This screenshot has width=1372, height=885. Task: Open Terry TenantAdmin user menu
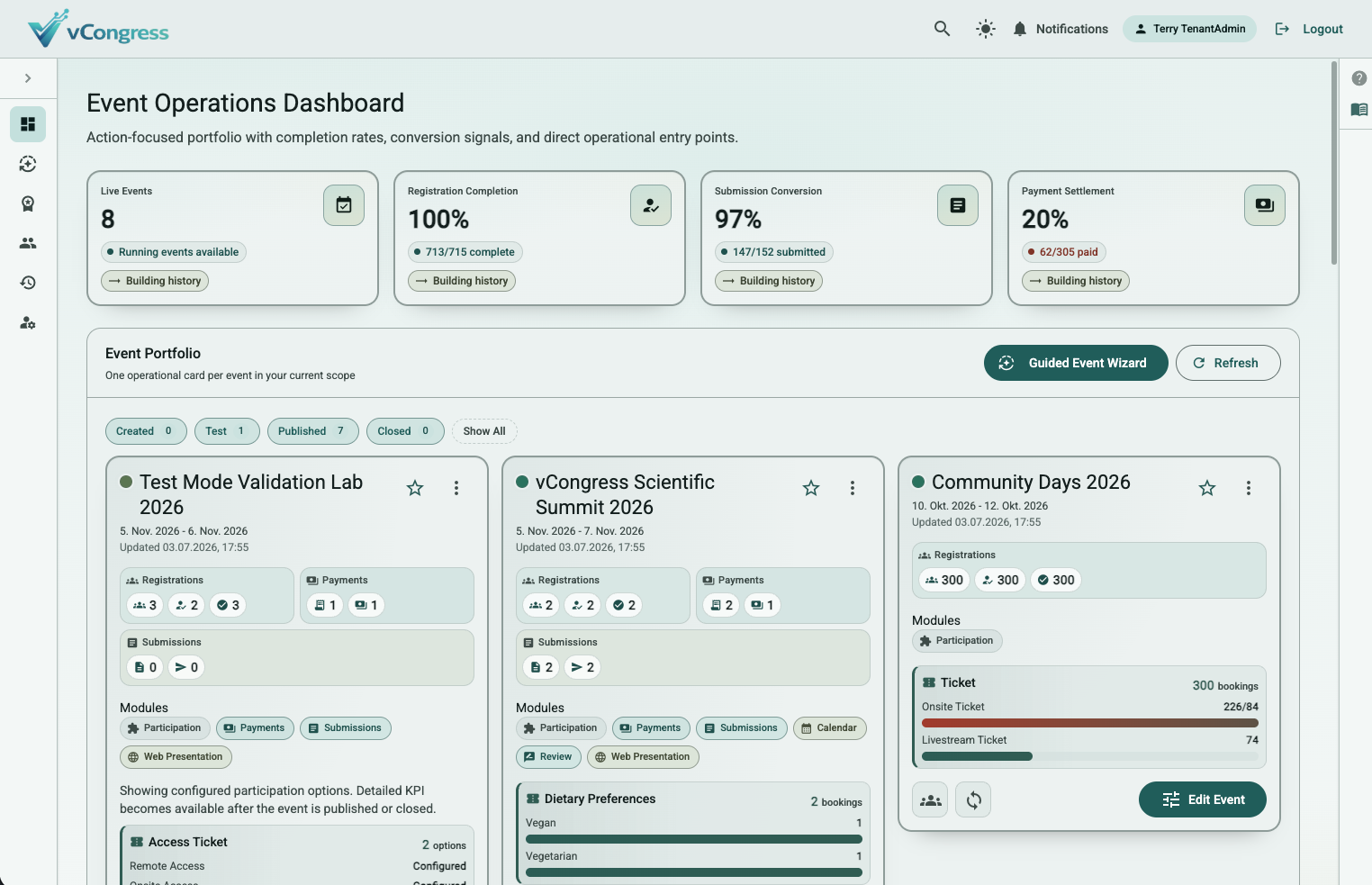pos(1189,29)
